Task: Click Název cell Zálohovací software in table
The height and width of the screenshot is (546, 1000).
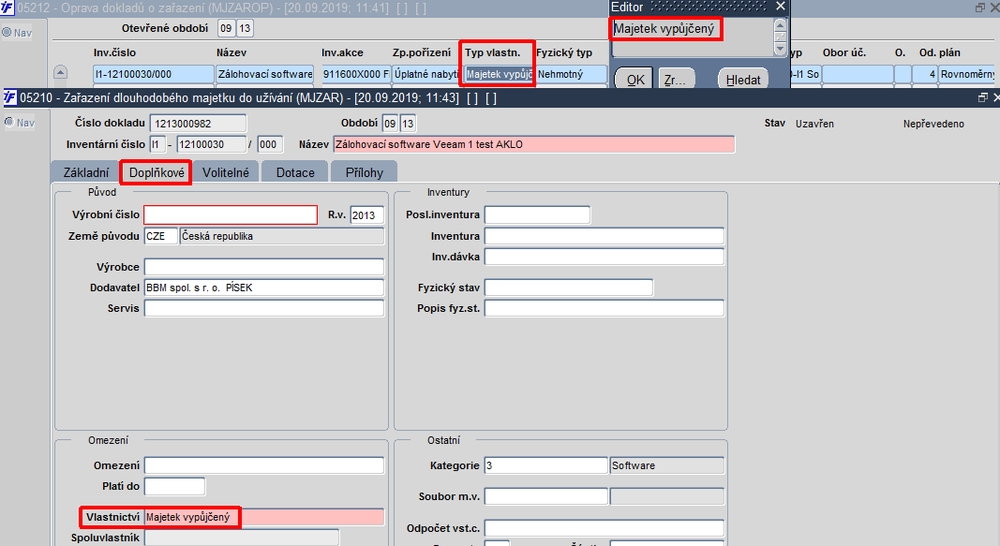Action: (x=265, y=74)
